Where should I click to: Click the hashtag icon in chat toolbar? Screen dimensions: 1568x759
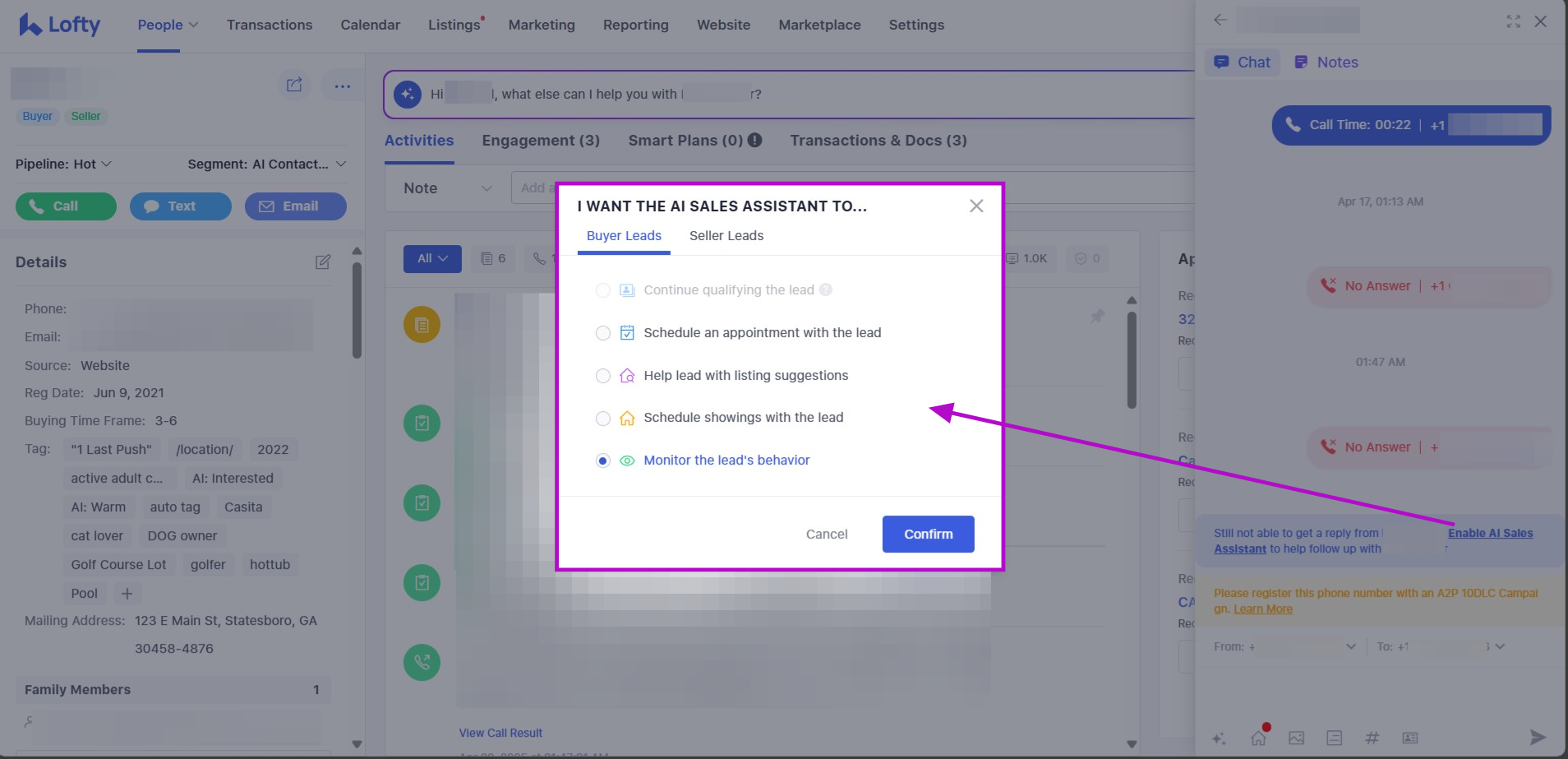(1372, 738)
